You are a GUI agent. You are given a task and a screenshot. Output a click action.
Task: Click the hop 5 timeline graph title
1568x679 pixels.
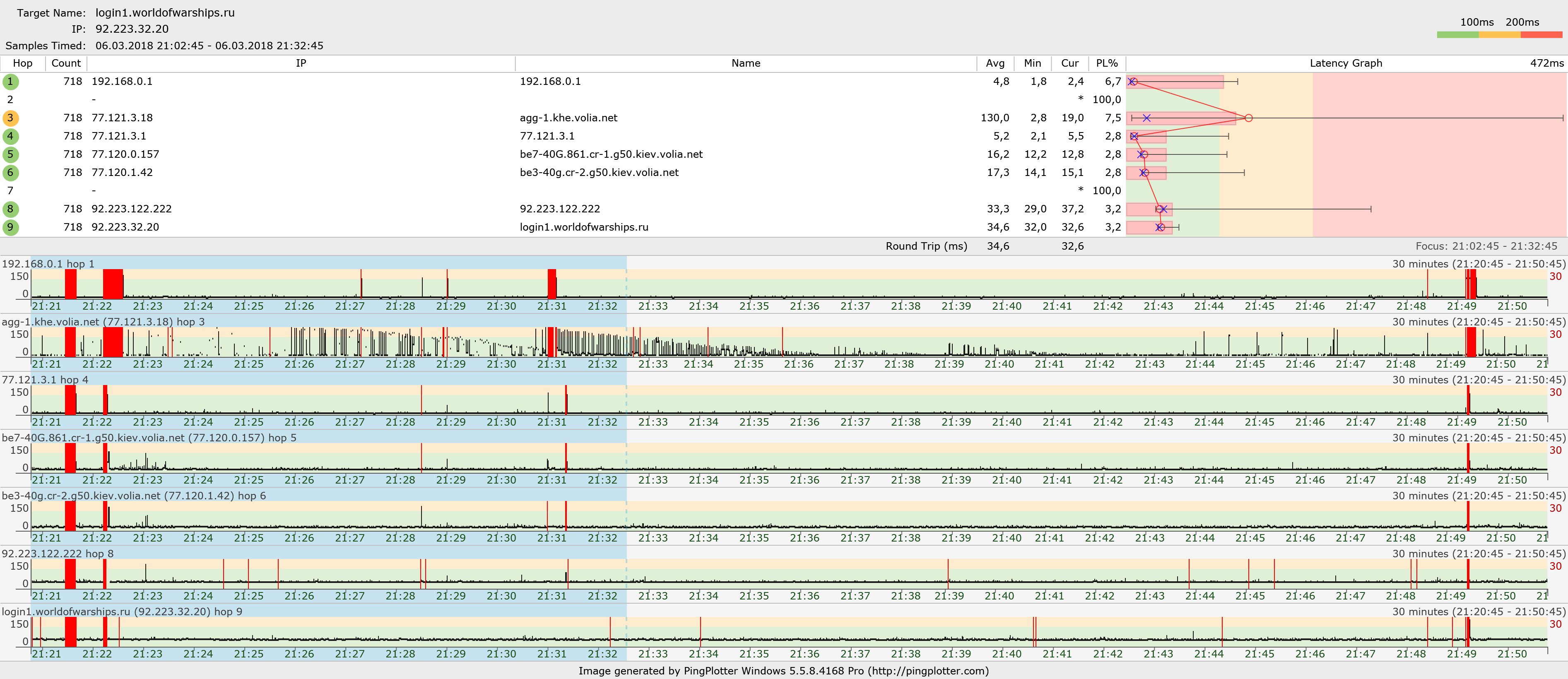point(149,438)
